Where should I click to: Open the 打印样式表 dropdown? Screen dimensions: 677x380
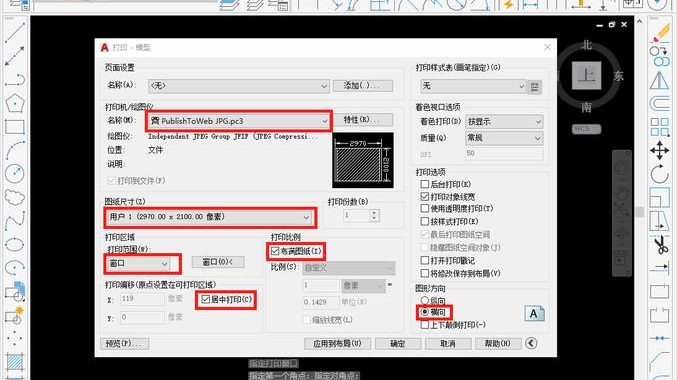[473, 86]
